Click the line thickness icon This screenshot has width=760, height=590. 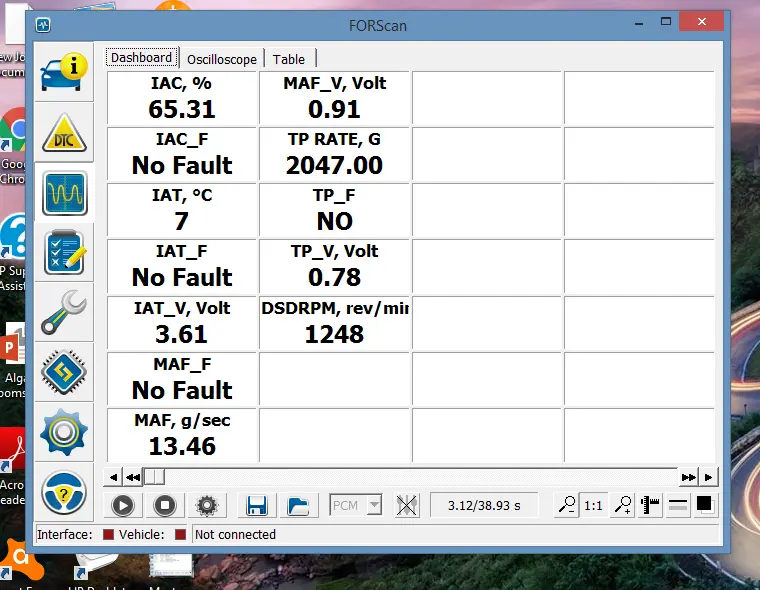pyautogui.click(x=678, y=505)
